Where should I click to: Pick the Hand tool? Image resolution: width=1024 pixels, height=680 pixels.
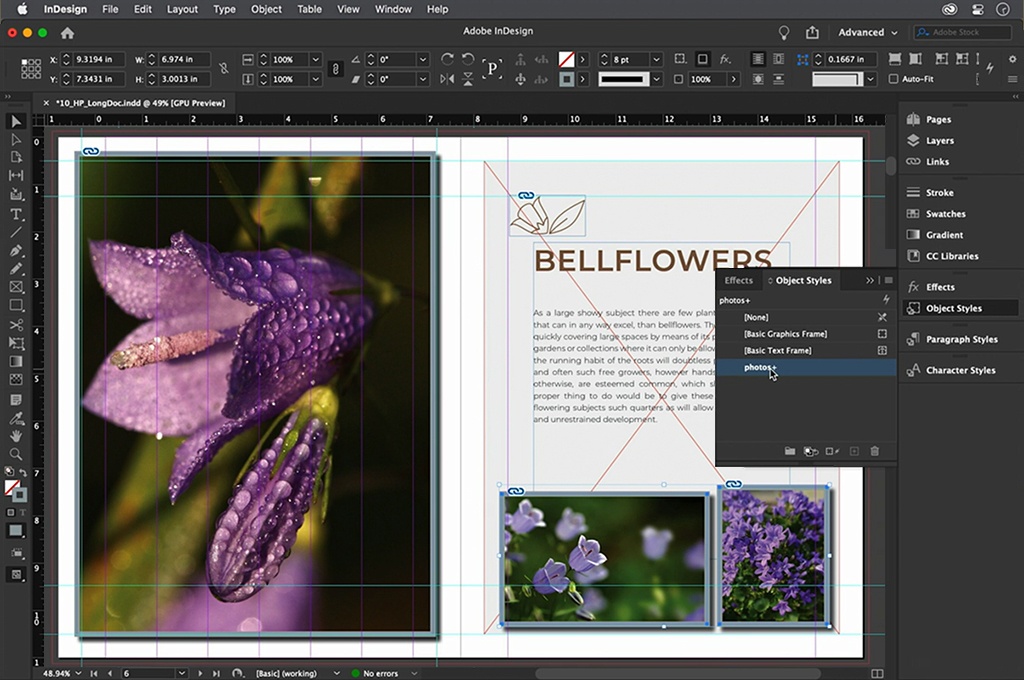coord(16,435)
